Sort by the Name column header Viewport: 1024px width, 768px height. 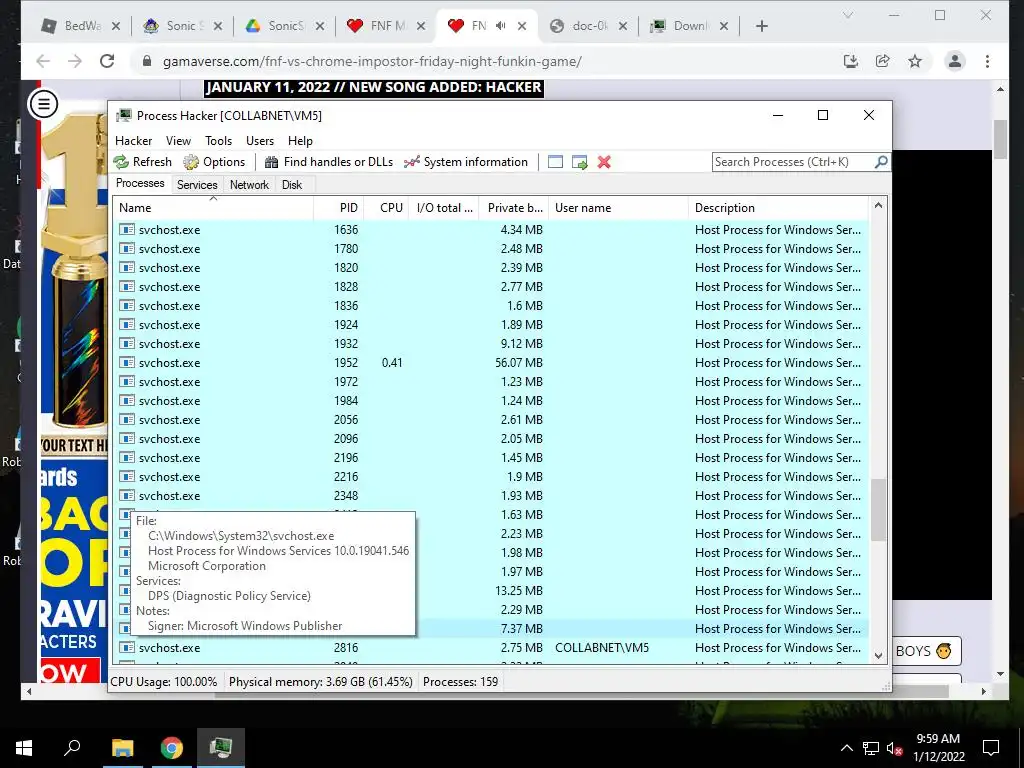click(x=213, y=208)
